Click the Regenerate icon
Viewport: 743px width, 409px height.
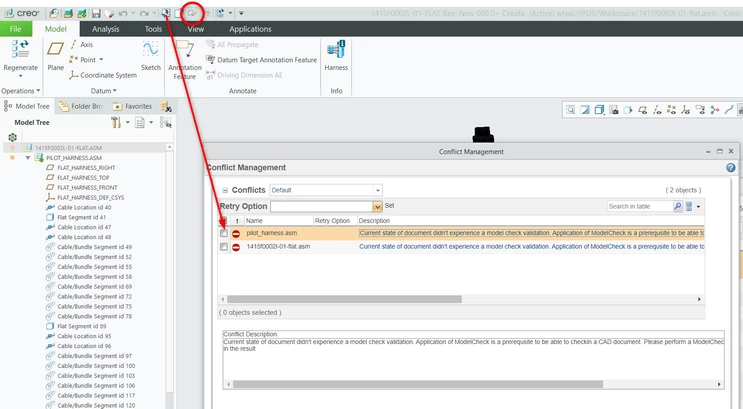pyautogui.click(x=20, y=49)
